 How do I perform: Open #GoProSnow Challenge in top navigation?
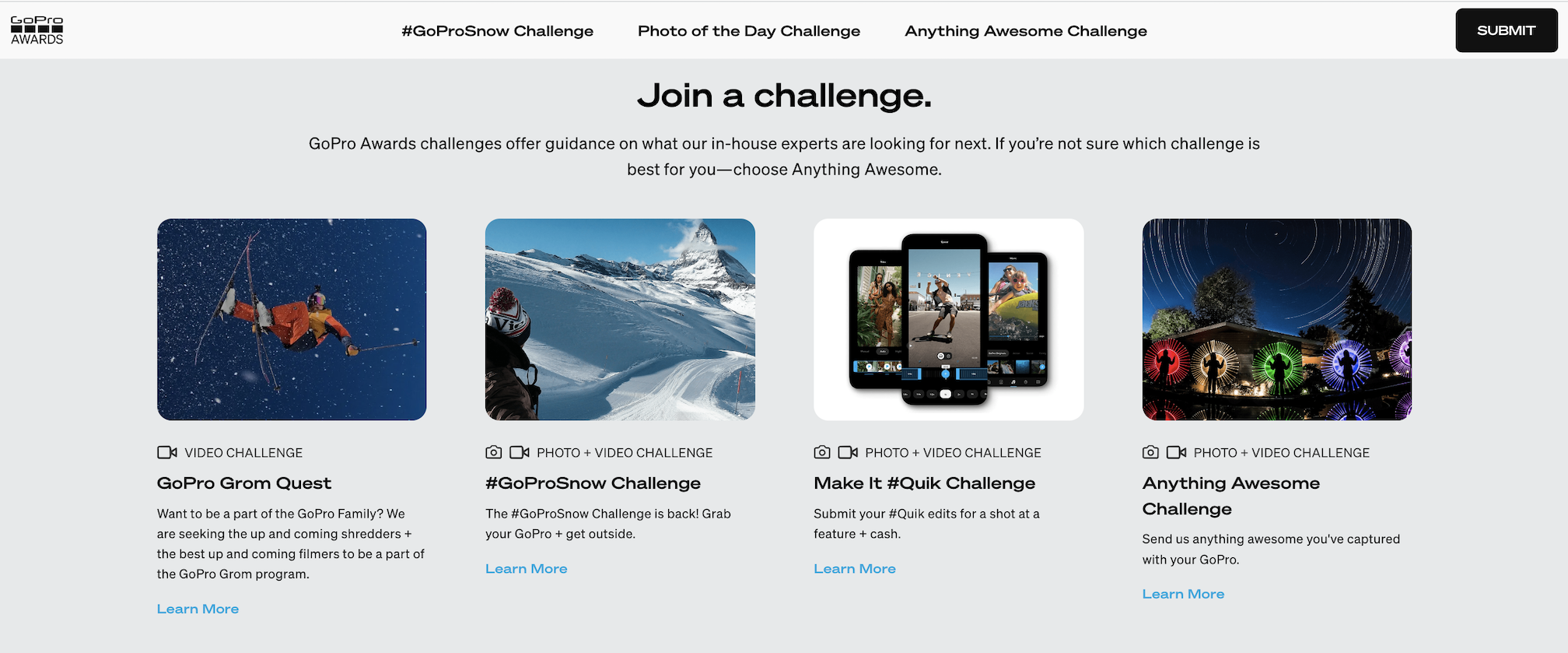(x=497, y=31)
